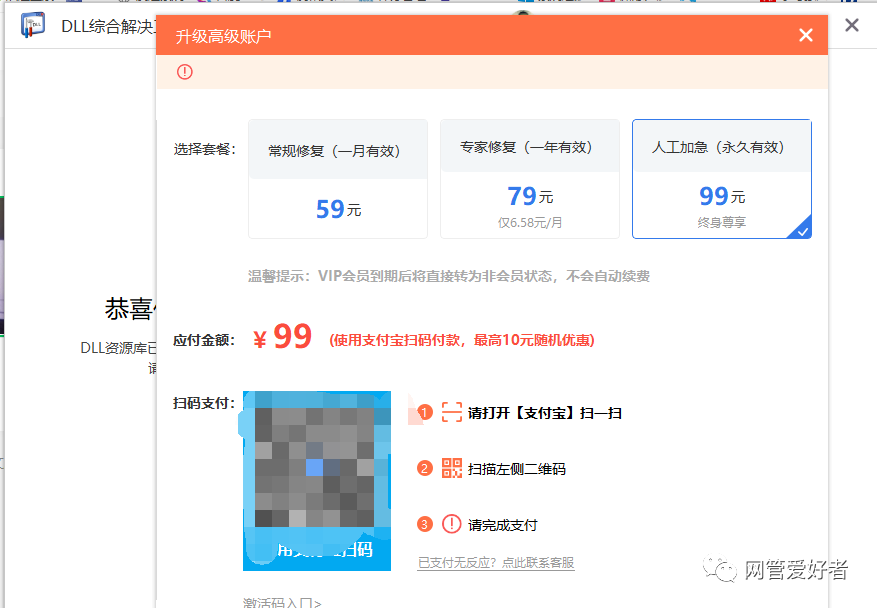Image resolution: width=877 pixels, height=608 pixels.
Task: Click the payment QR code image
Action: pos(317,480)
